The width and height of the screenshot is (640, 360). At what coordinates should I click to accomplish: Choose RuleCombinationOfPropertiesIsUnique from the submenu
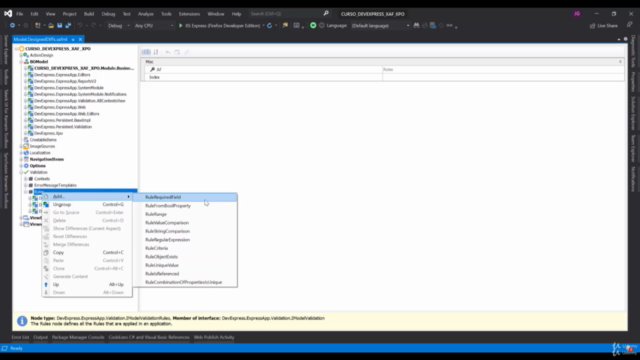click(185, 282)
